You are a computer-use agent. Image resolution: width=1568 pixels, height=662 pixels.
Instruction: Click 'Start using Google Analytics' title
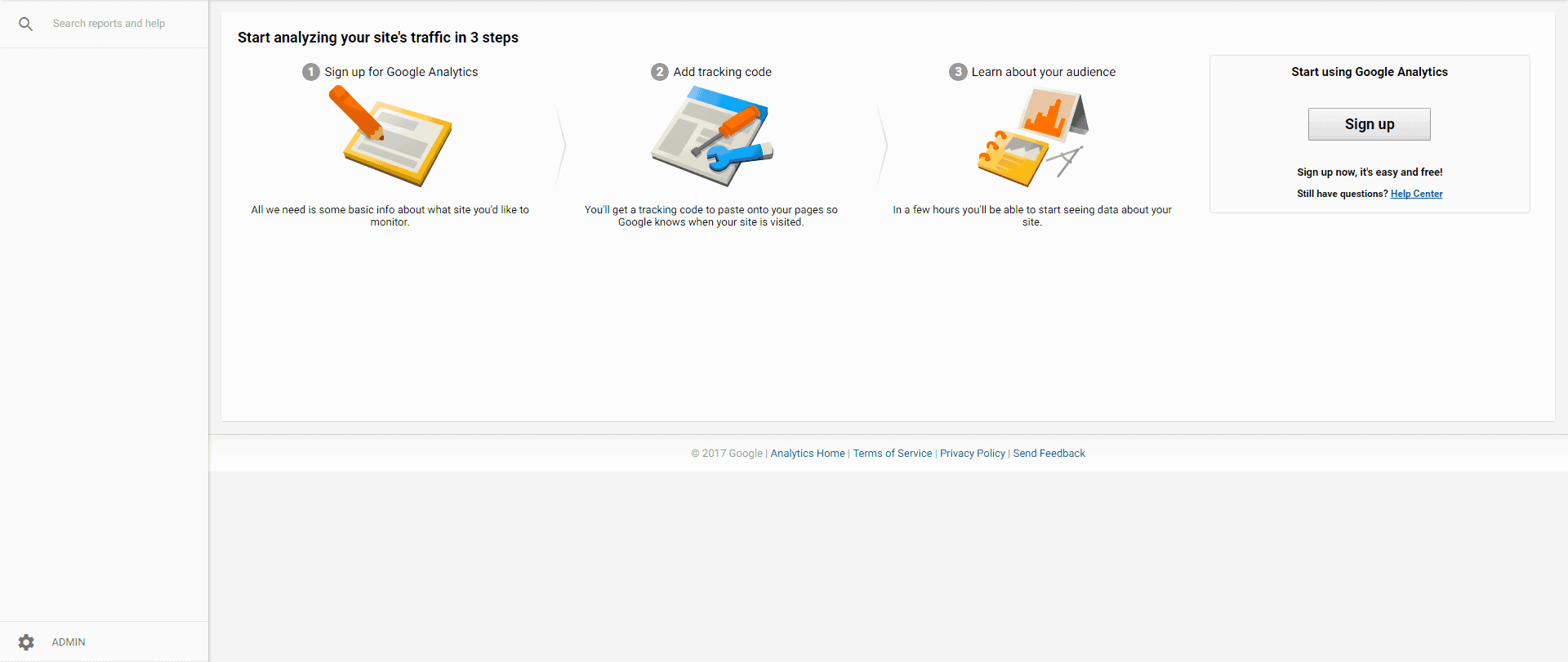coord(1370,72)
